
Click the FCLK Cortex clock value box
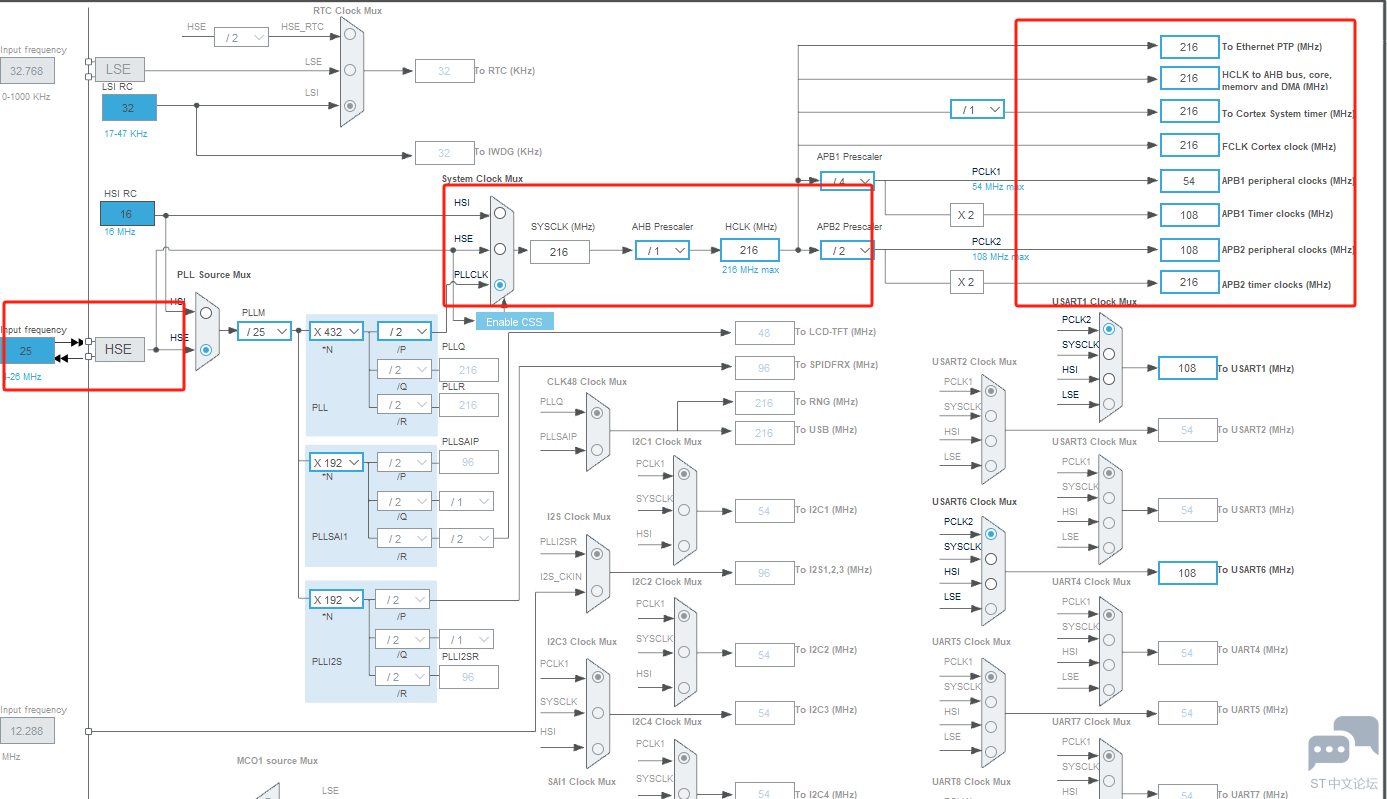click(x=1189, y=145)
